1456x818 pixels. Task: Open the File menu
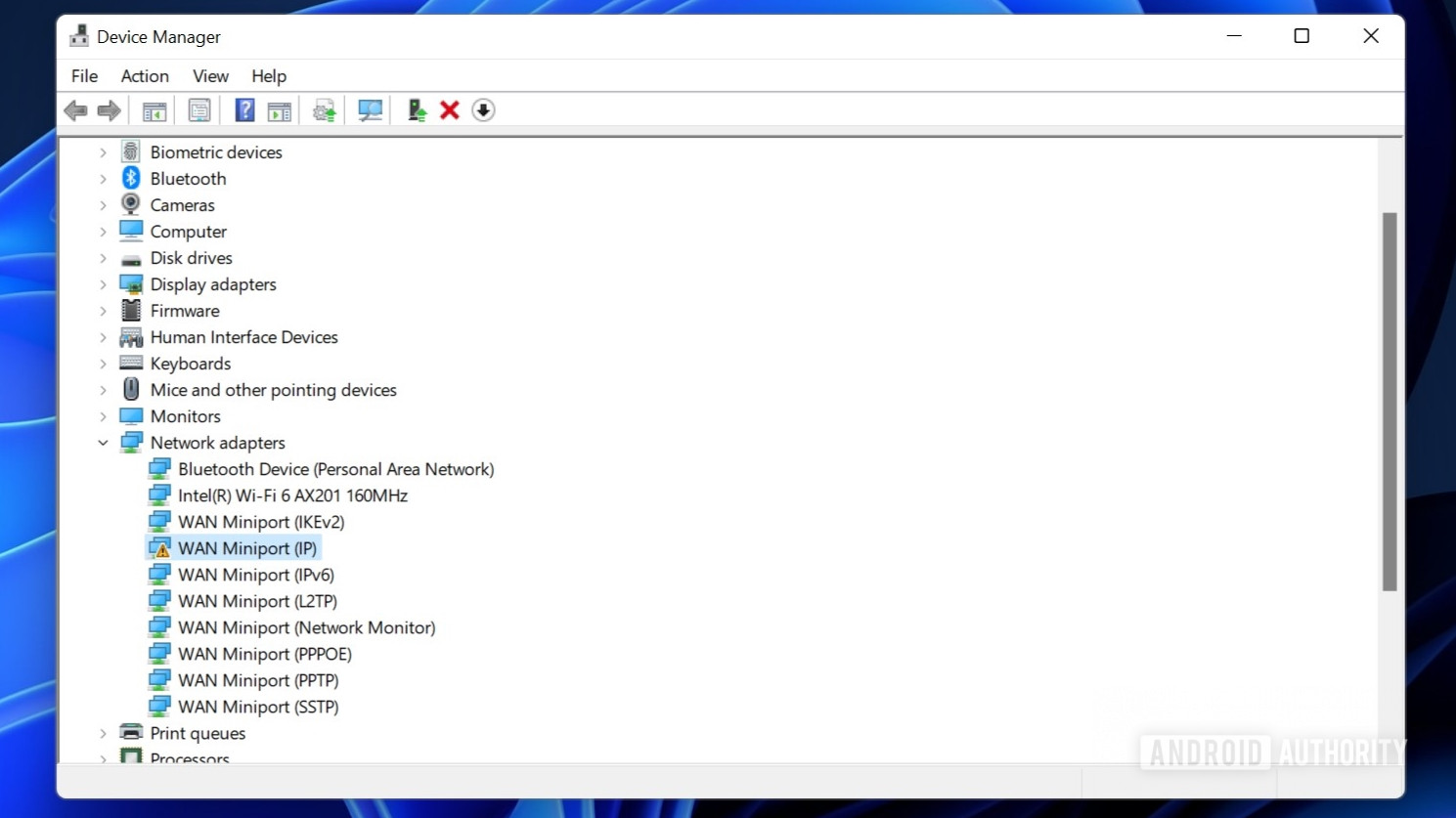tap(83, 75)
